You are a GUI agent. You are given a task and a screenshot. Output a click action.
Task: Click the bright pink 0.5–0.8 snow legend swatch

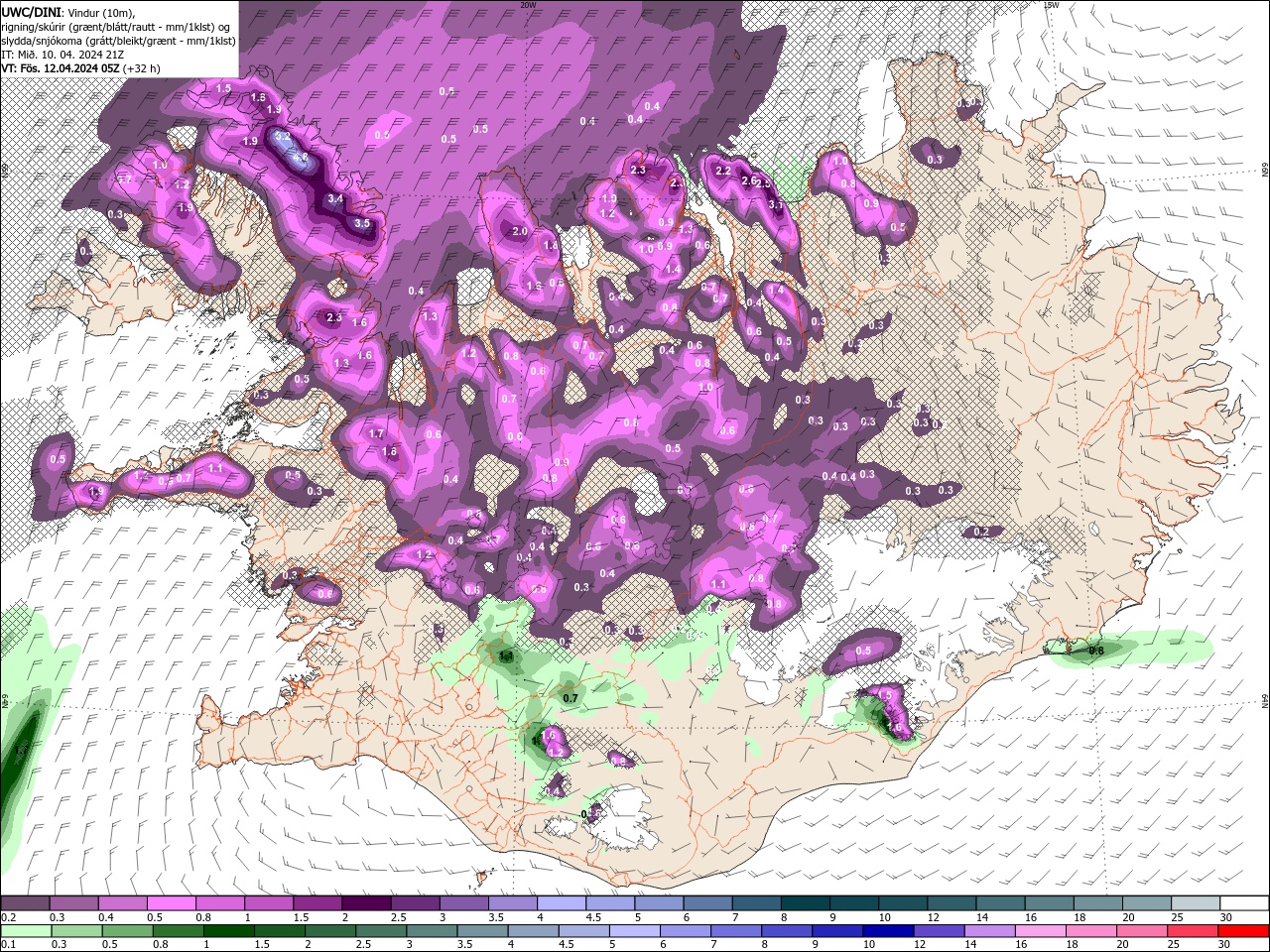[172, 903]
